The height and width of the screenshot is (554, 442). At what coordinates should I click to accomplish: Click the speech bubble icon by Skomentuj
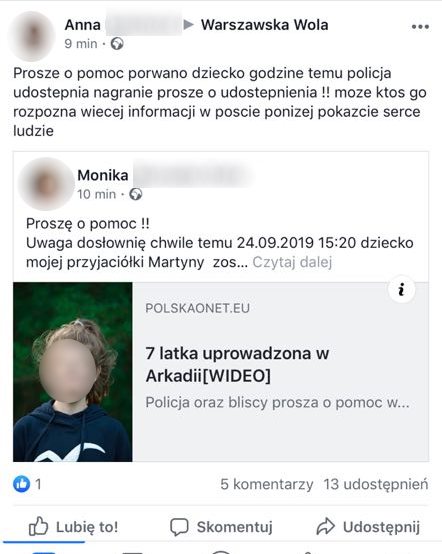179,527
